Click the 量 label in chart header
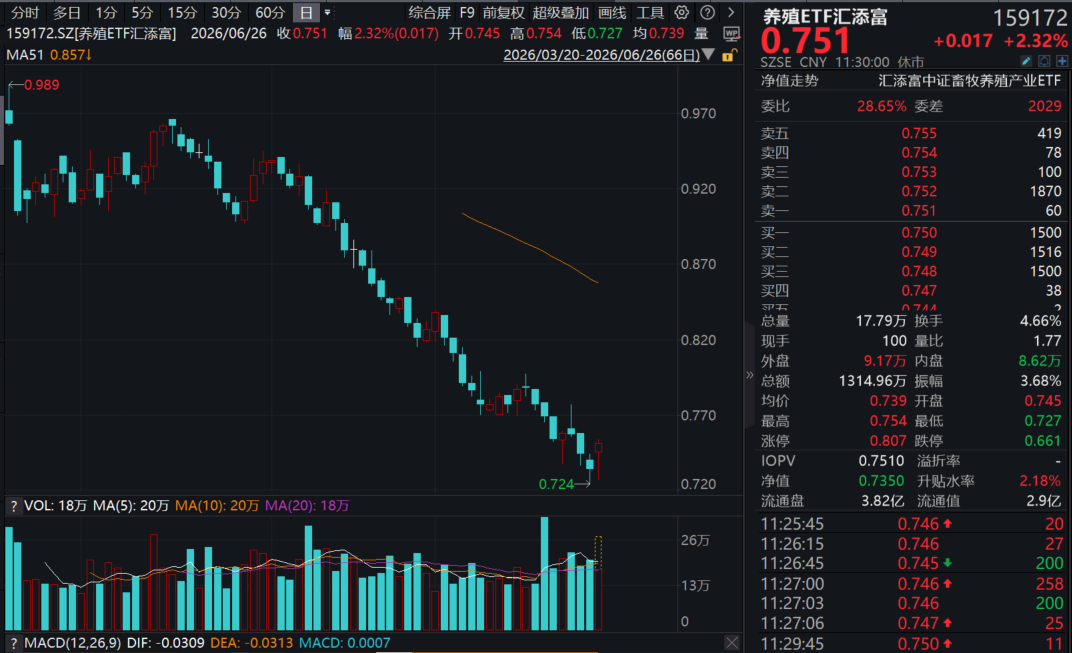 [x=701, y=34]
